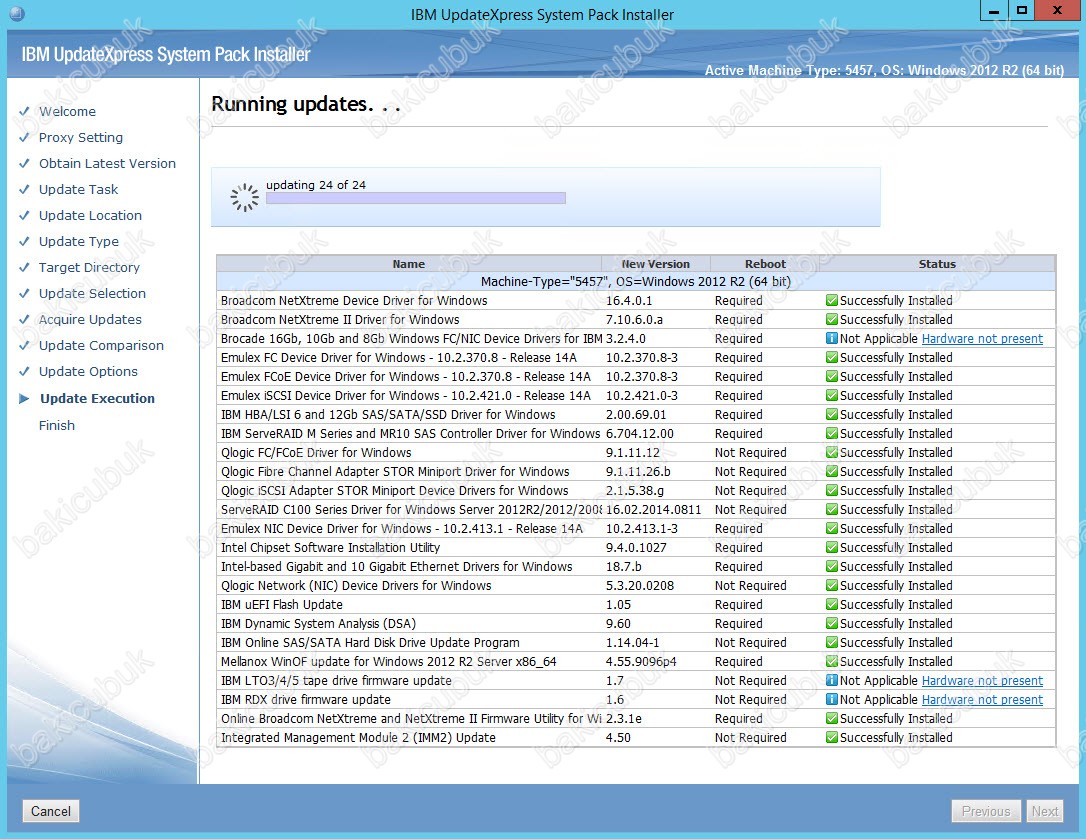Click the success icon for IBM Dynamic System Analysis
1086x839 pixels.
(831, 624)
